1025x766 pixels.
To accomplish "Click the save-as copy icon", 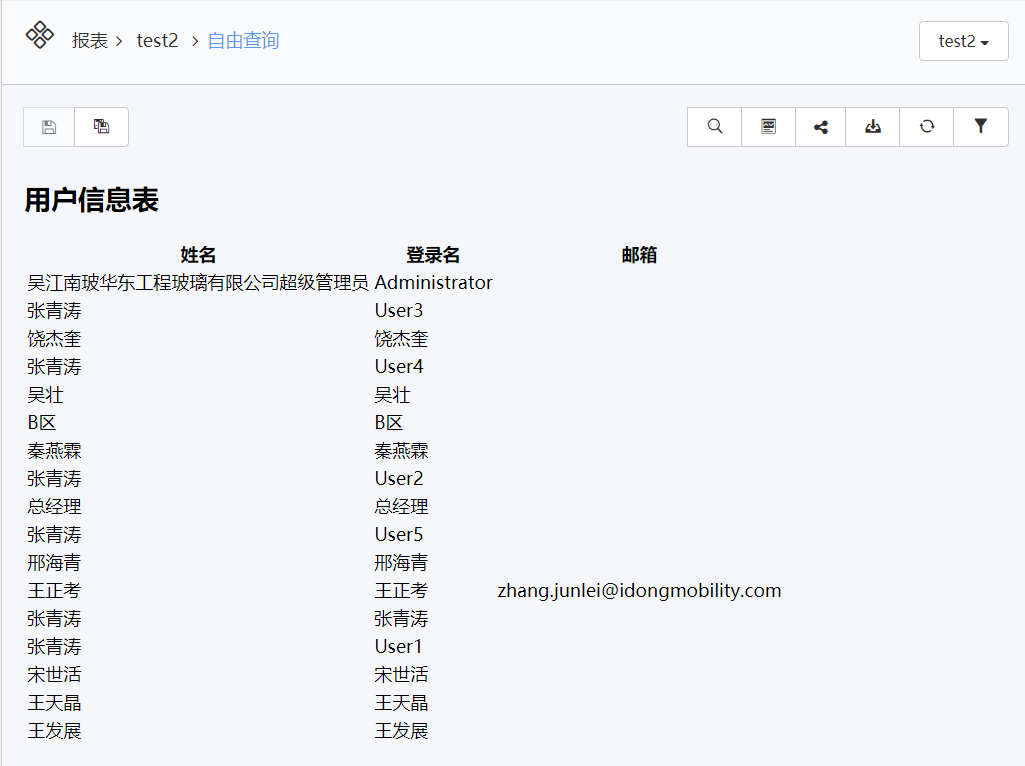I will (x=101, y=127).
